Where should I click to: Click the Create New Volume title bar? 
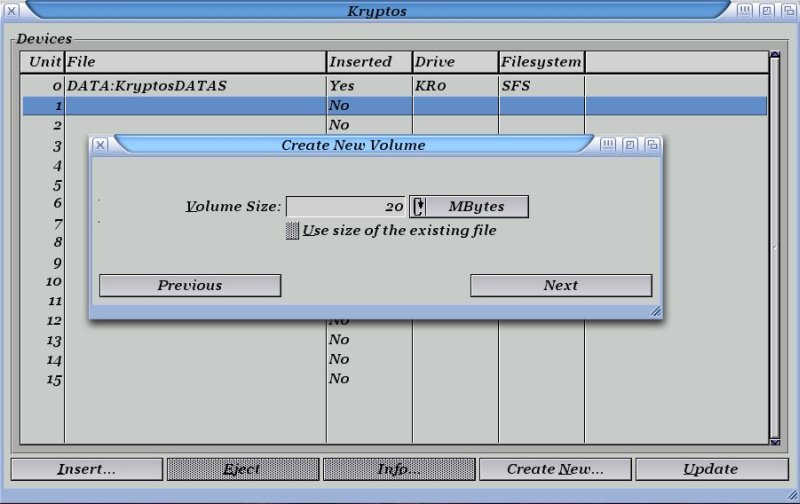point(353,145)
